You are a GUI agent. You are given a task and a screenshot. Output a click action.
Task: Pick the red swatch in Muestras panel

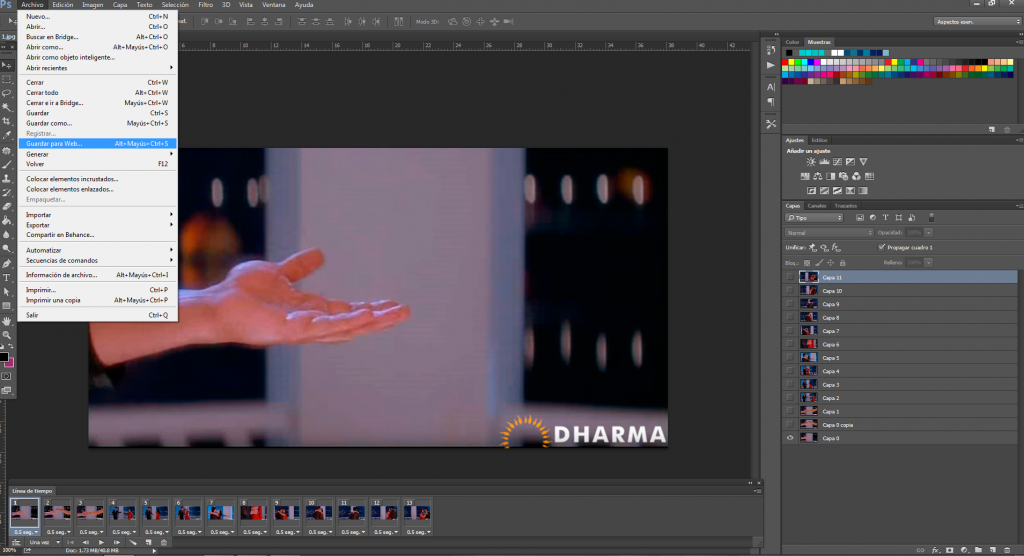(x=785, y=63)
